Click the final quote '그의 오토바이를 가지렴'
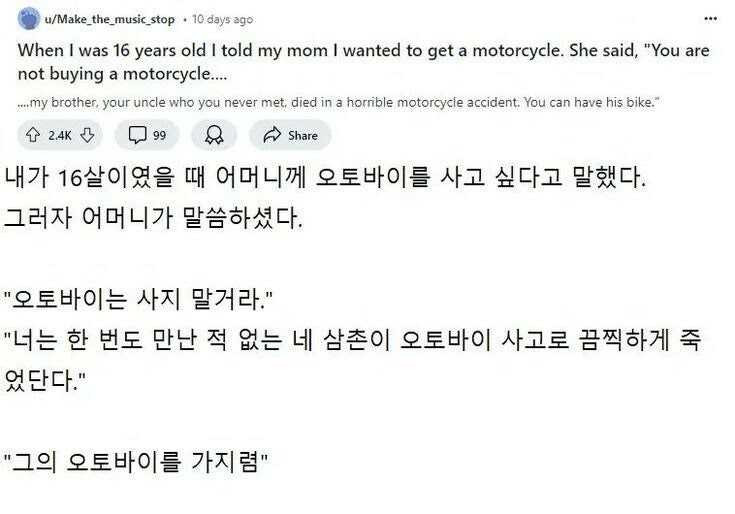Screen dimensions: 735x514 136,462
